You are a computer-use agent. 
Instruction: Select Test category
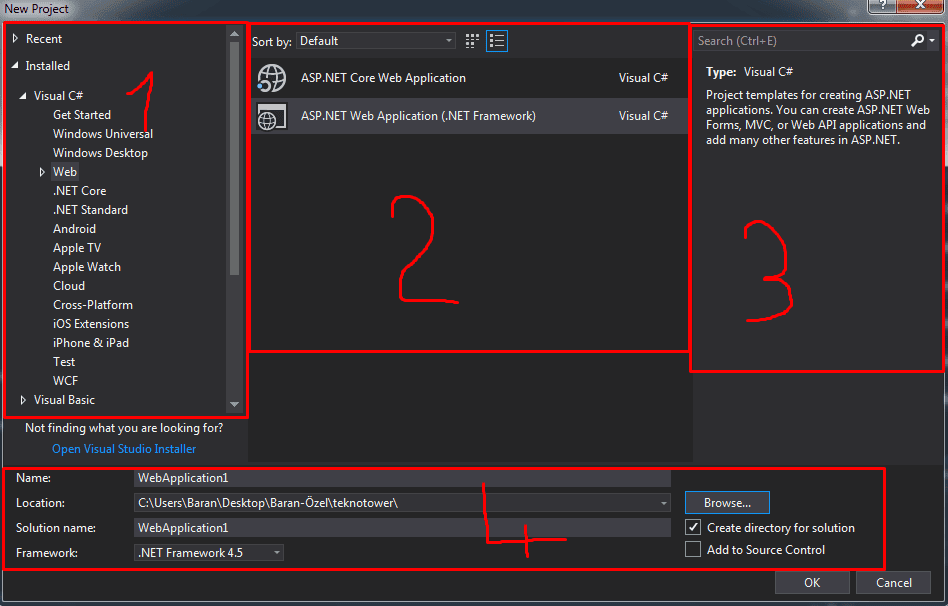(x=64, y=362)
